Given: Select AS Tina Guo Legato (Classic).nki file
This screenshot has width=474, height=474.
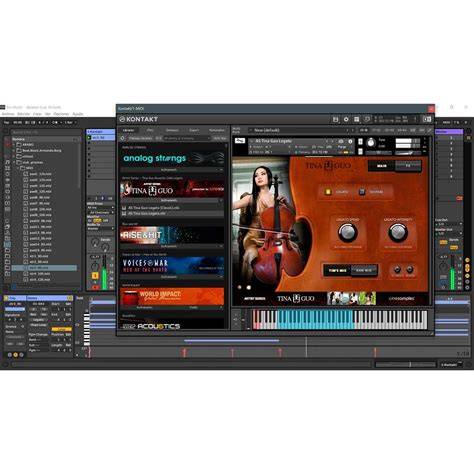Looking at the screenshot, I should (x=154, y=208).
